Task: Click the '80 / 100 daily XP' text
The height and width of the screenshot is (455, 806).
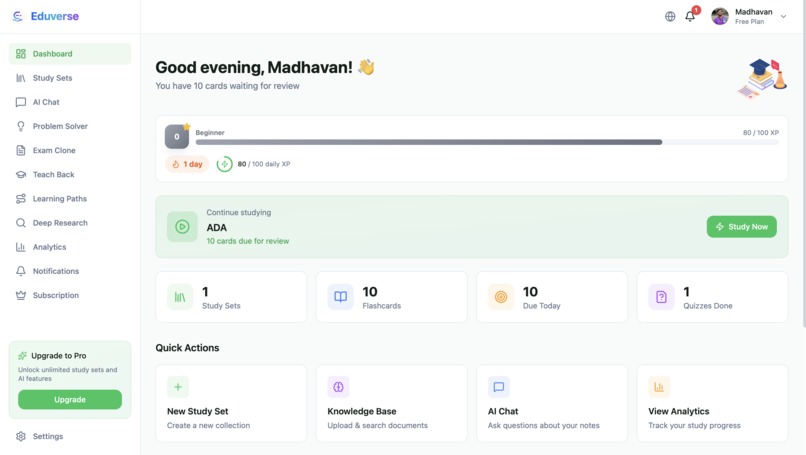Action: click(x=264, y=164)
